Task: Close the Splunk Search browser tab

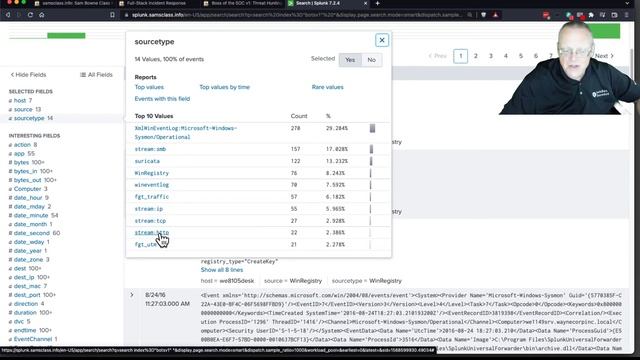Action: coord(365,3)
